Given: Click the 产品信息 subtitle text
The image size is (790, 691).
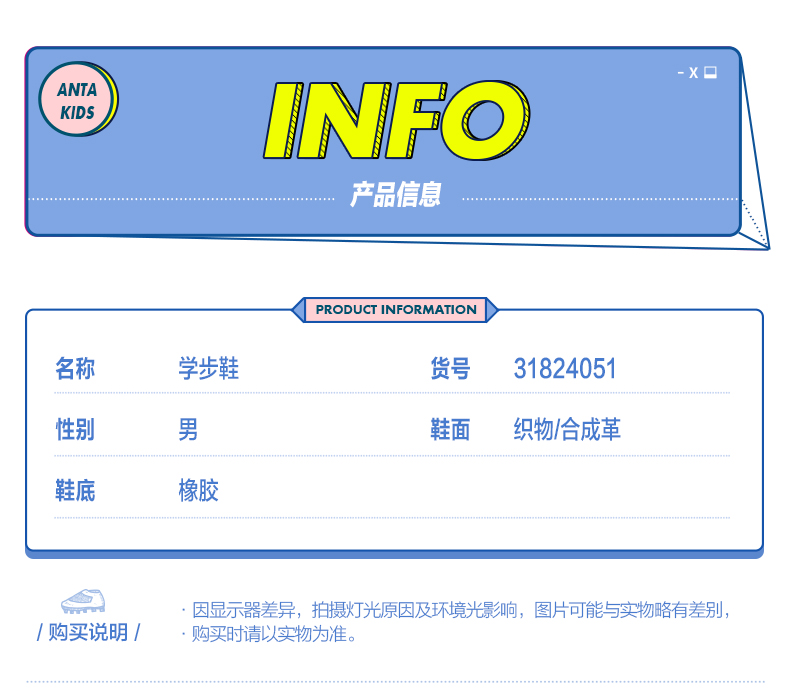Looking at the screenshot, I should coord(395,195).
